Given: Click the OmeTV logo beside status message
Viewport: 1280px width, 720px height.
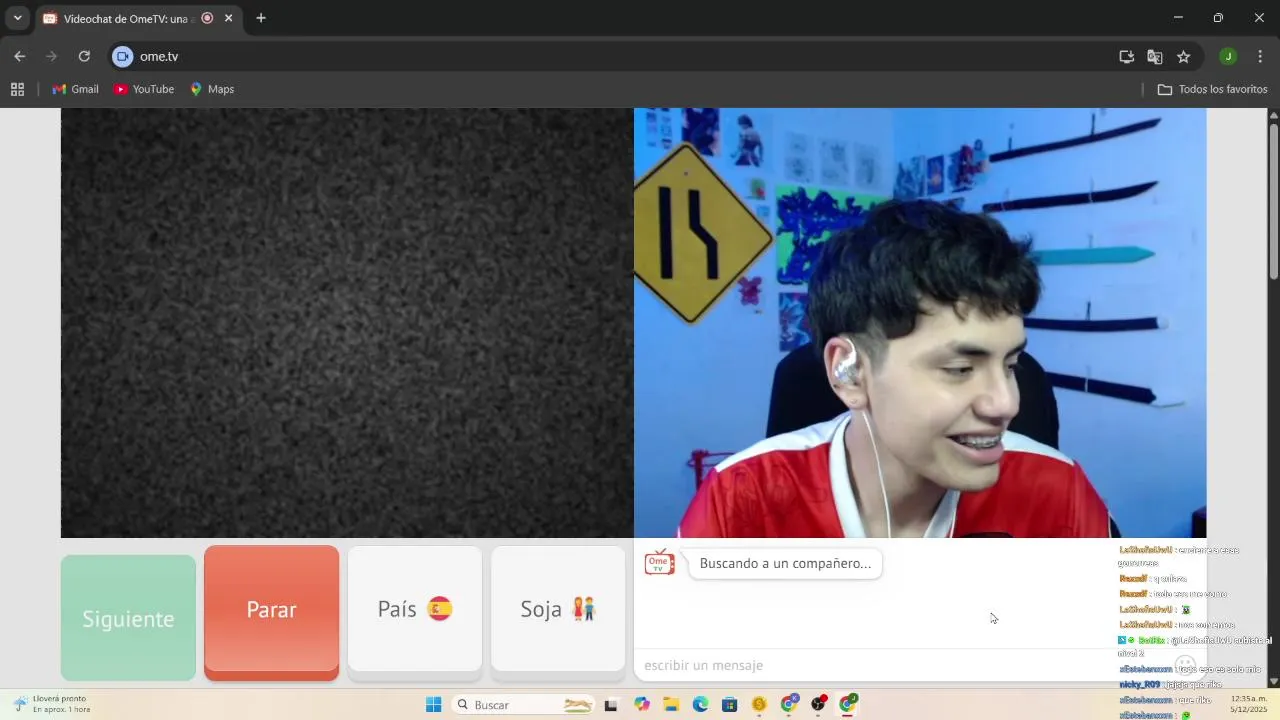Looking at the screenshot, I should (x=659, y=563).
